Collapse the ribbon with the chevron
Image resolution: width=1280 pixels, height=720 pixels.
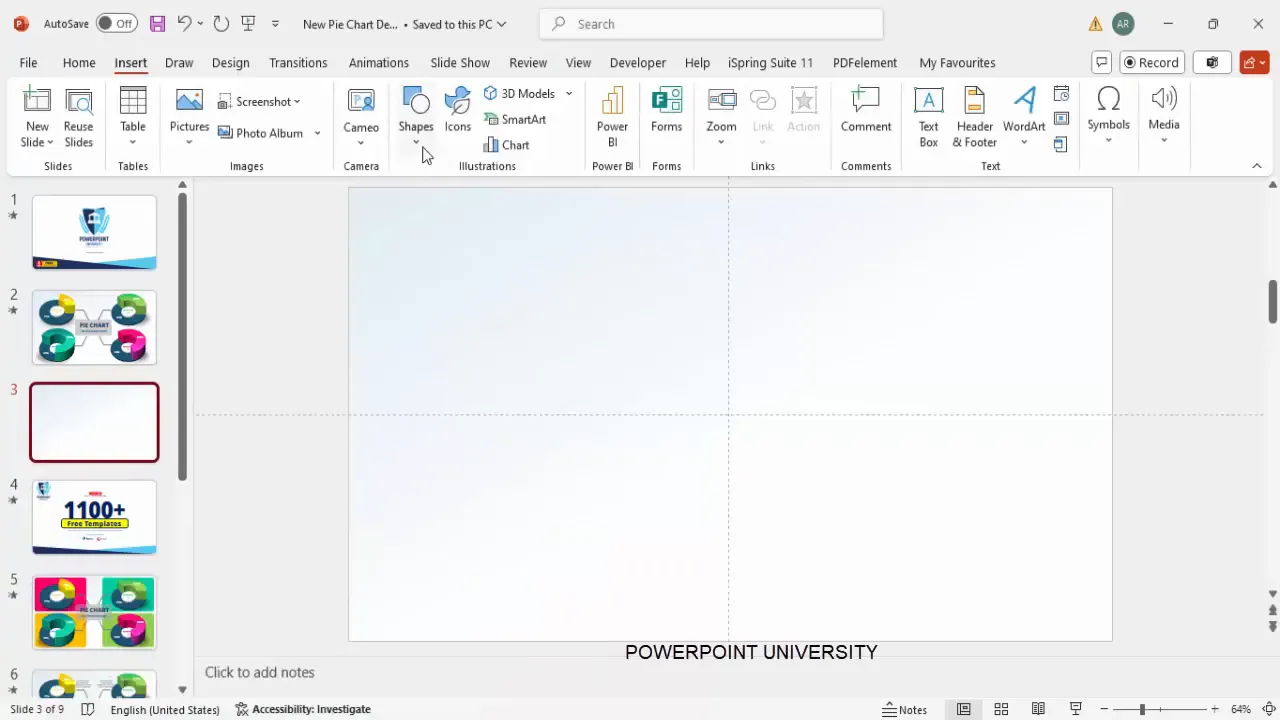[x=1257, y=166]
